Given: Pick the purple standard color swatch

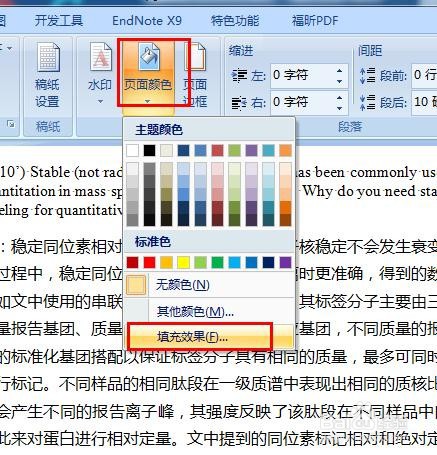Looking at the screenshot, I should tap(286, 262).
